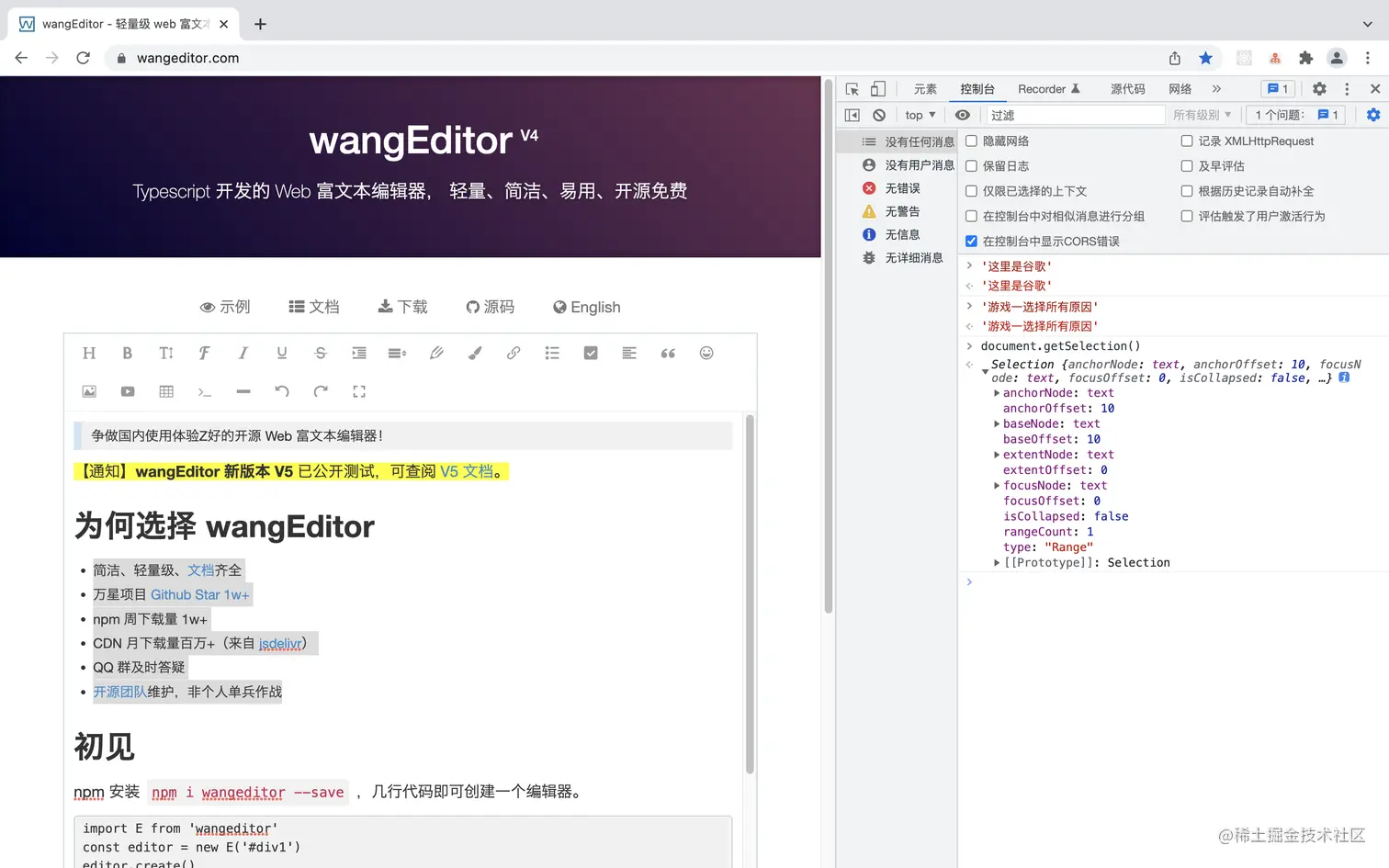Enable 评估触发了用户激活行为 checkbox
Screen dimensions: 1389x868
click(1187, 216)
